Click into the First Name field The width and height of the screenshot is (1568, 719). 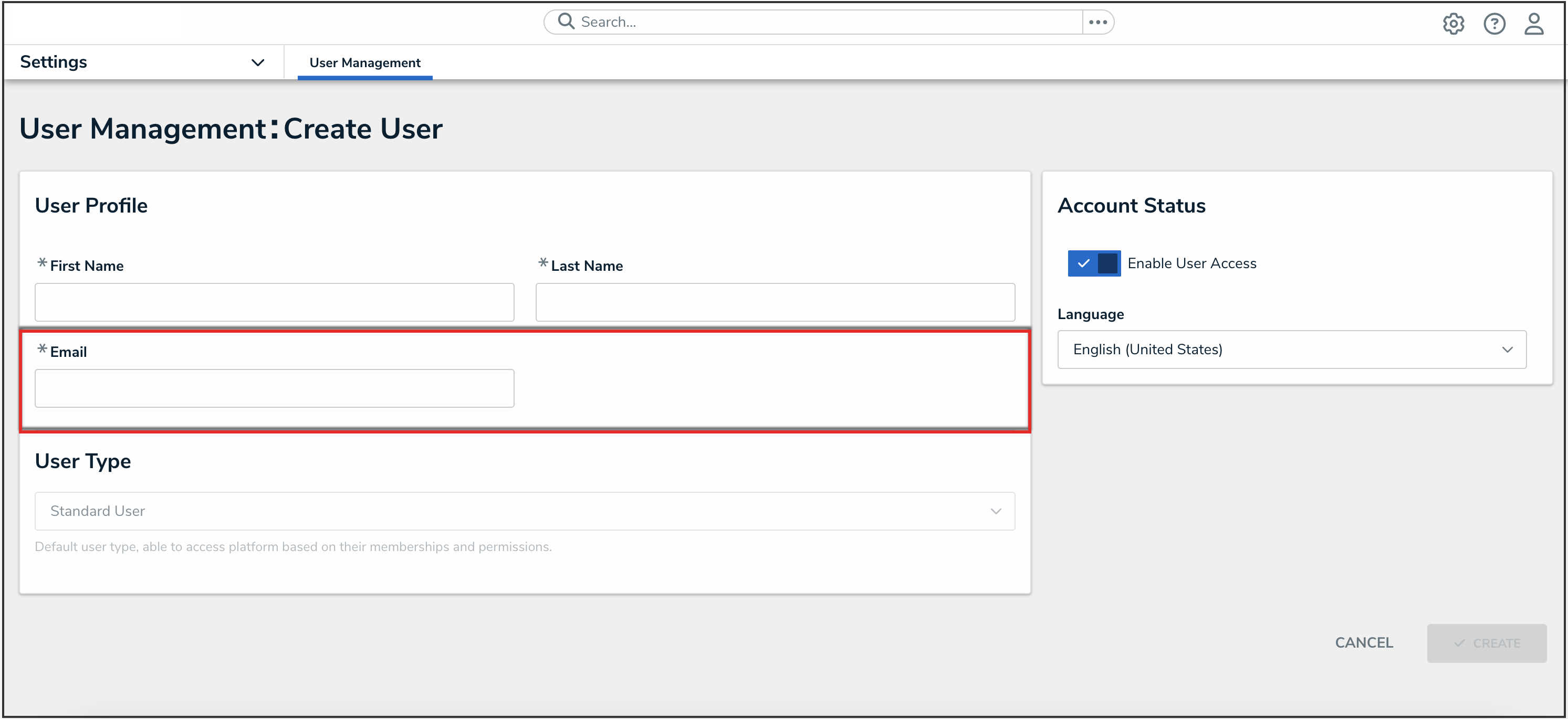point(274,302)
